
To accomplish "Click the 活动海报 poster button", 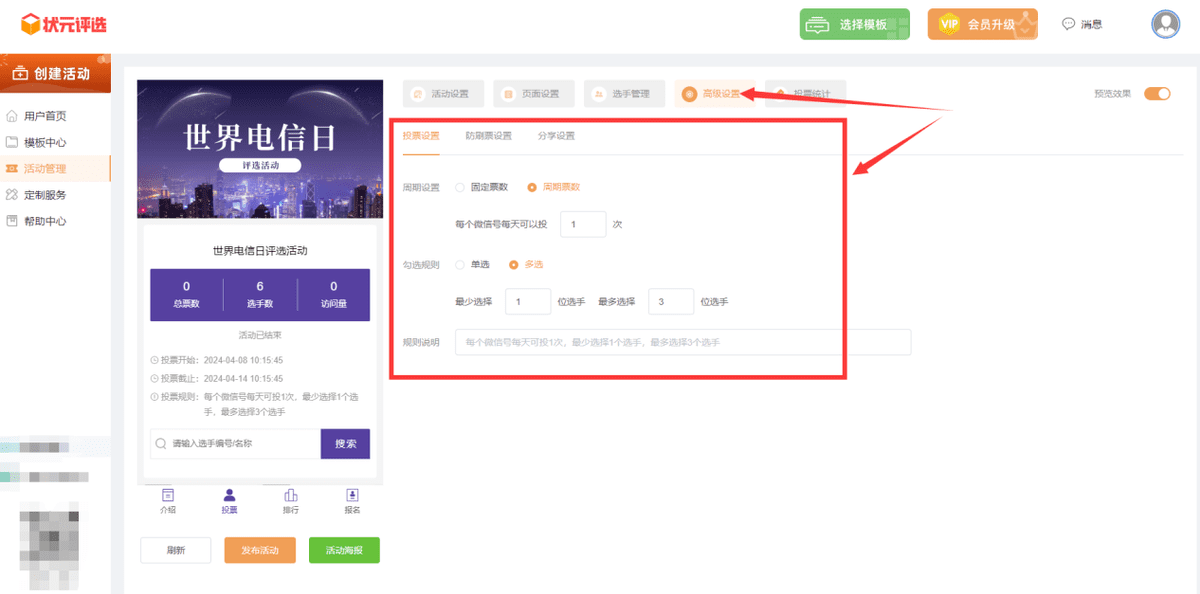I will 344,549.
